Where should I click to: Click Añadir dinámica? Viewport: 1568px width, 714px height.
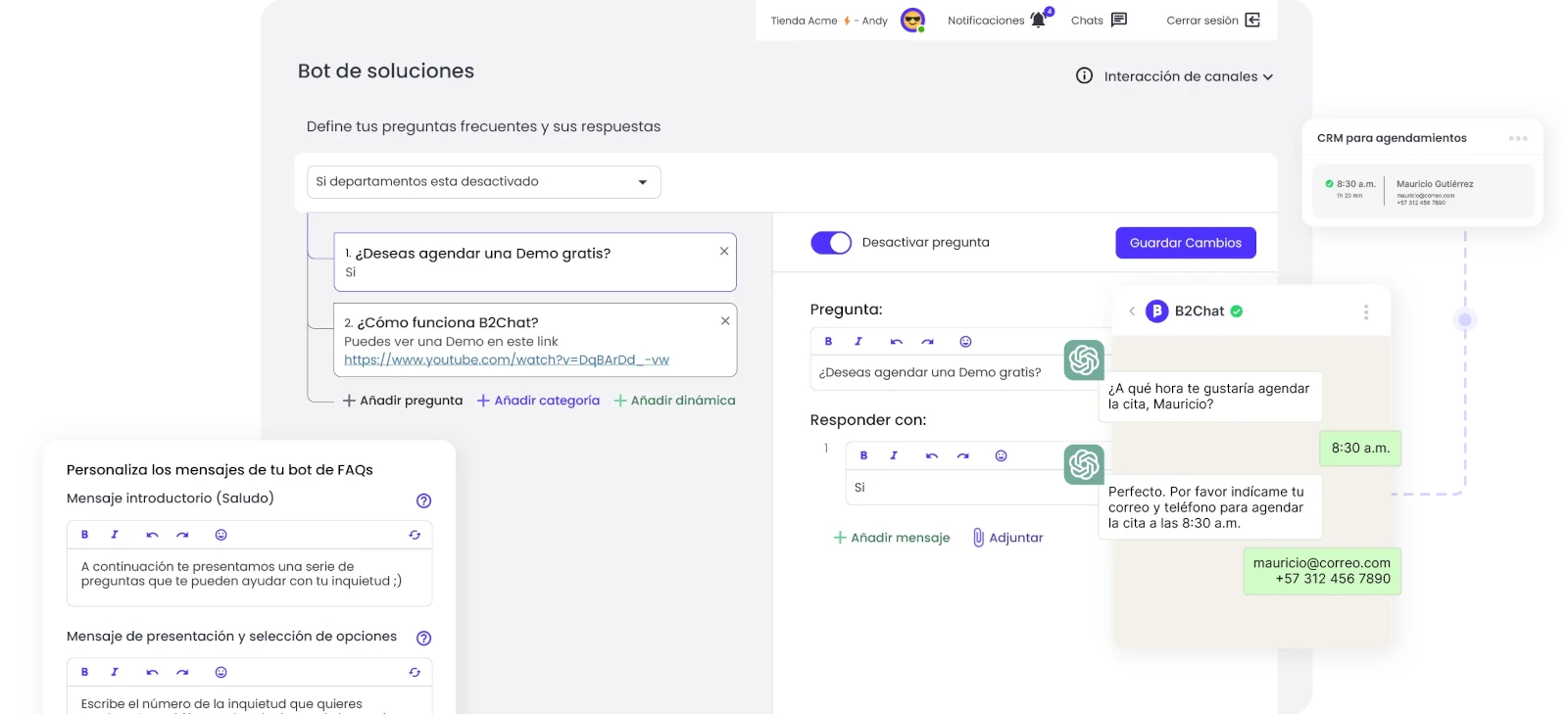point(674,400)
